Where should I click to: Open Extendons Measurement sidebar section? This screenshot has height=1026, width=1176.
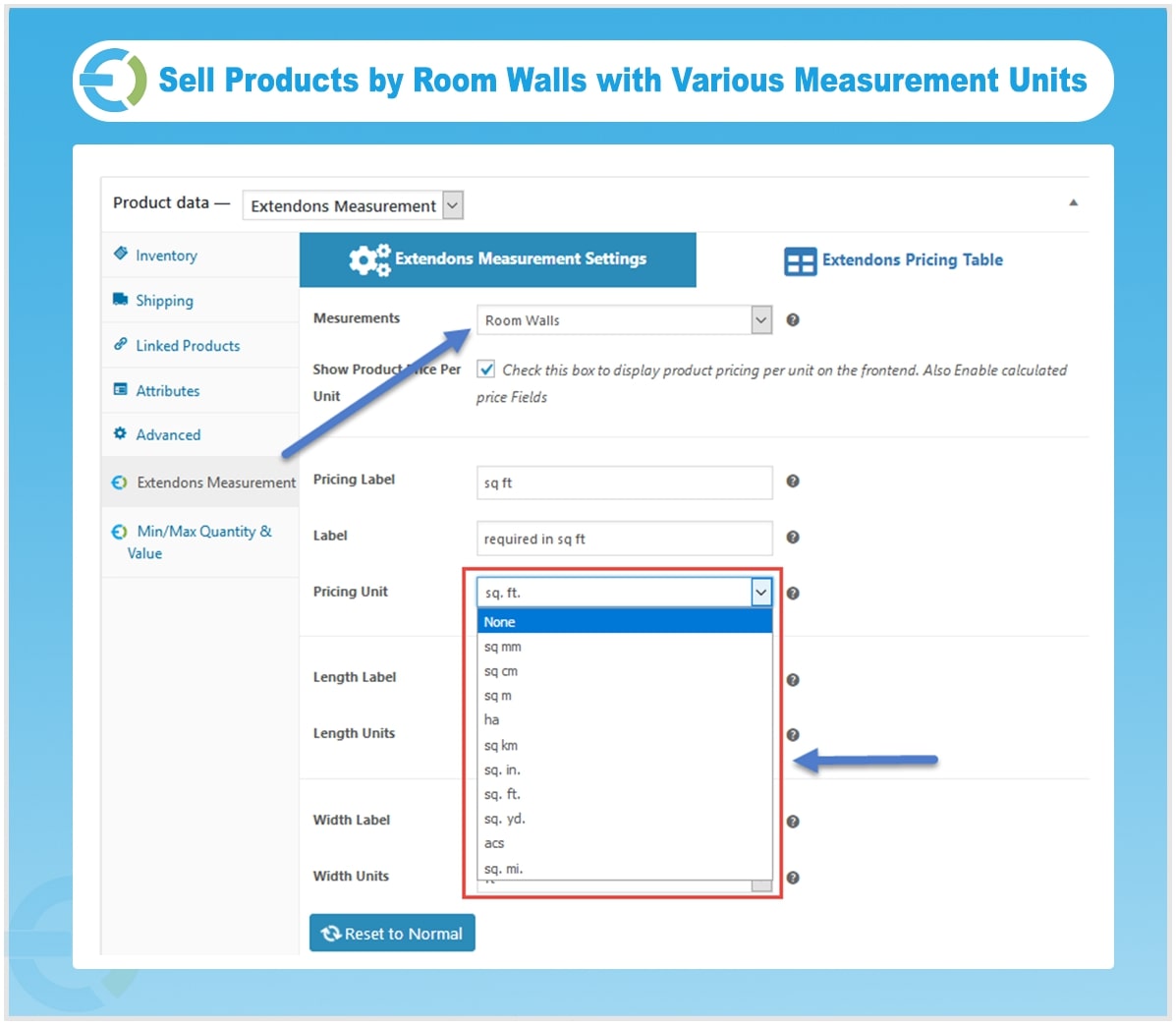[x=199, y=483]
